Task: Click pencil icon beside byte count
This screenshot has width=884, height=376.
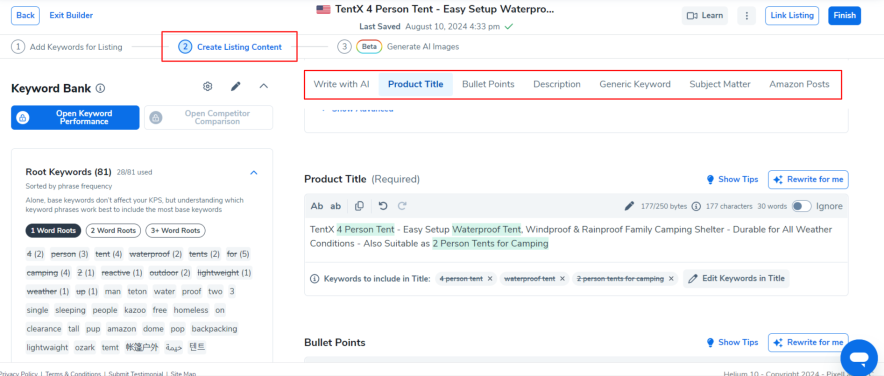Action: [x=629, y=206]
